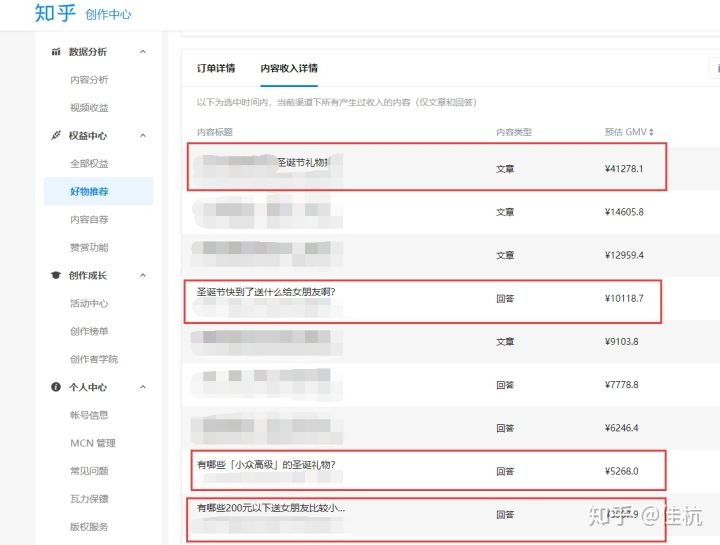Click 文章 type in ¥14605.8 row
Screen dimensions: 720x545
pos(505,212)
